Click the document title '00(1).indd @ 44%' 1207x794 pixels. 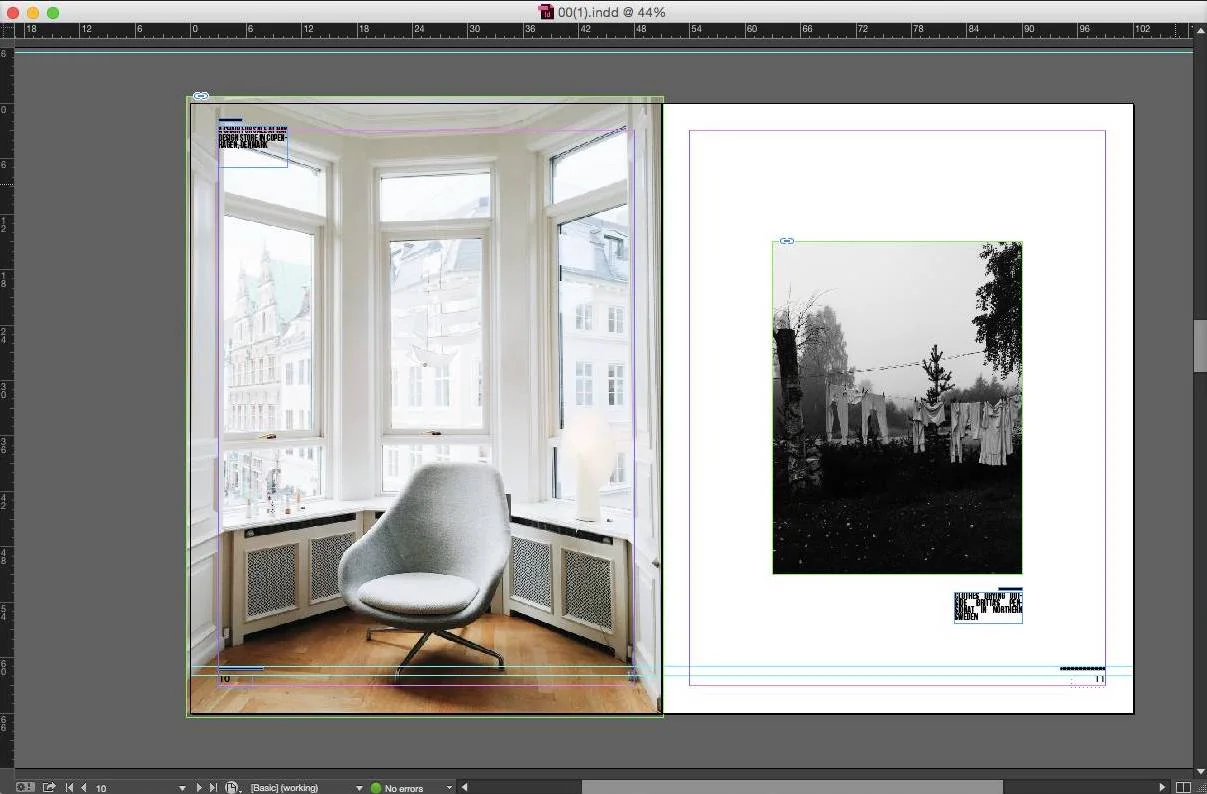point(612,12)
